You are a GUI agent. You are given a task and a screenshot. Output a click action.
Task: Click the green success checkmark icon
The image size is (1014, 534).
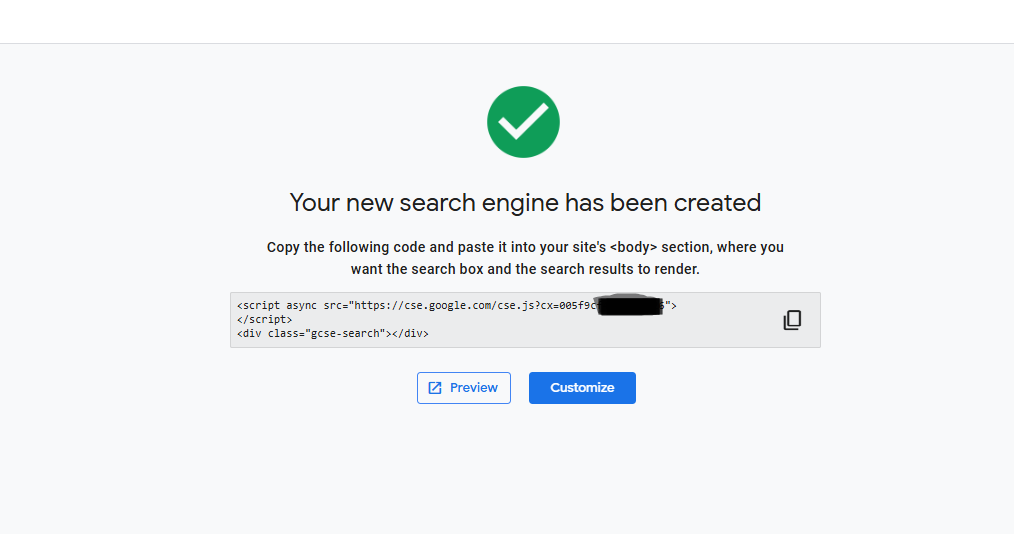tap(523, 122)
